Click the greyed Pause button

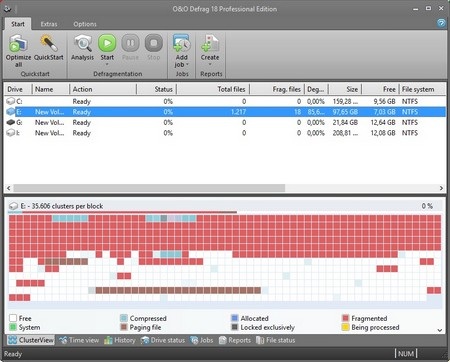pyautogui.click(x=130, y=43)
